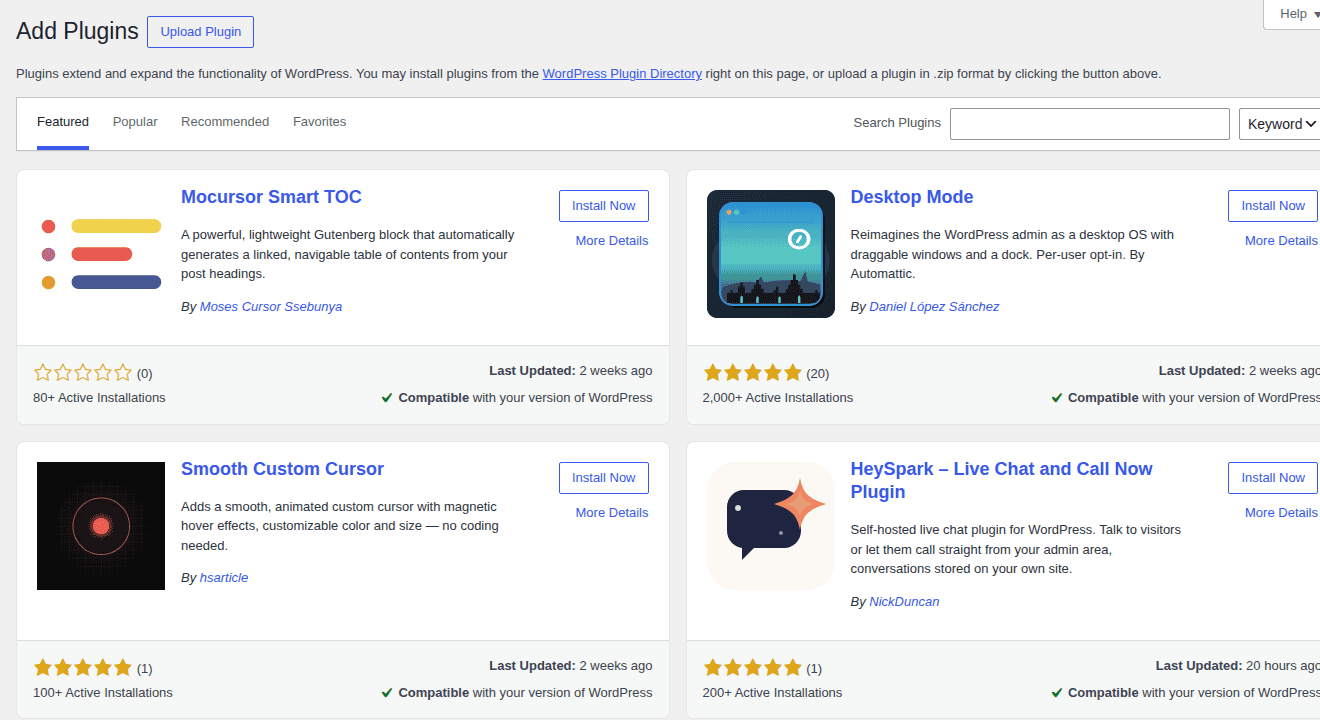Open the Smooth Custom Cursor title link
The height and width of the screenshot is (720, 1320).
pyautogui.click(x=282, y=469)
